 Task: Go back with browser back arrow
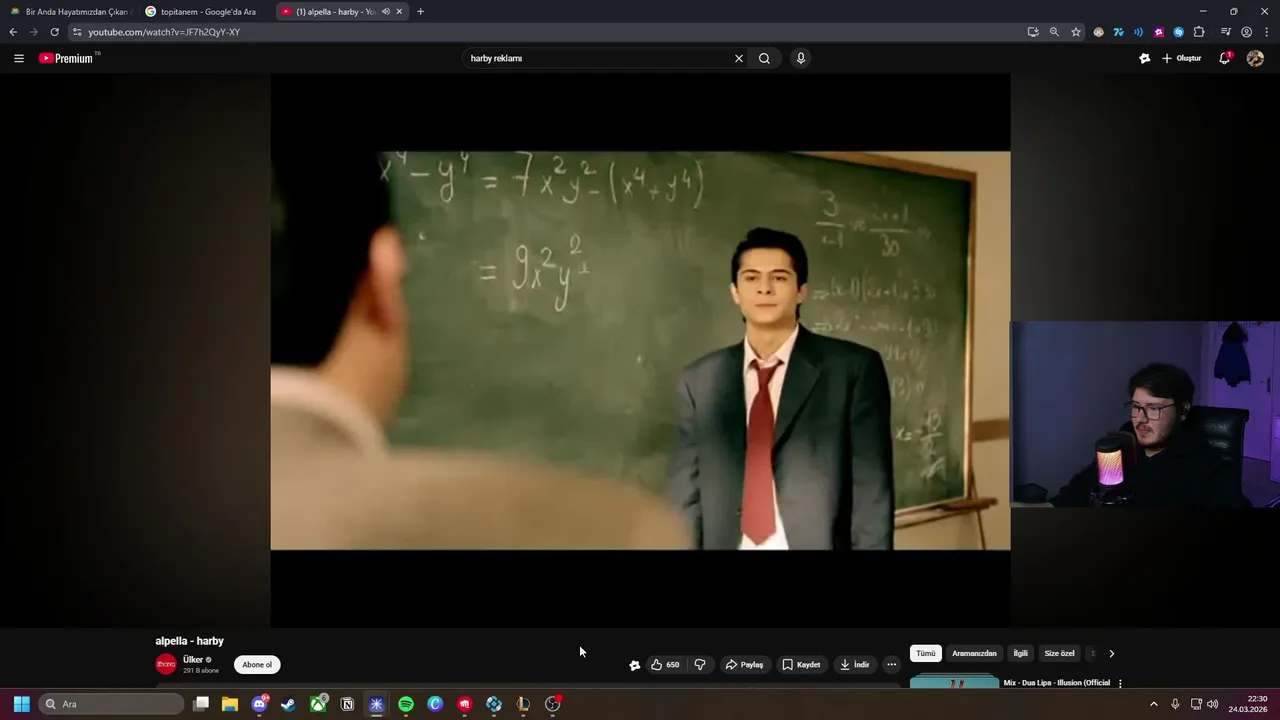tap(13, 32)
